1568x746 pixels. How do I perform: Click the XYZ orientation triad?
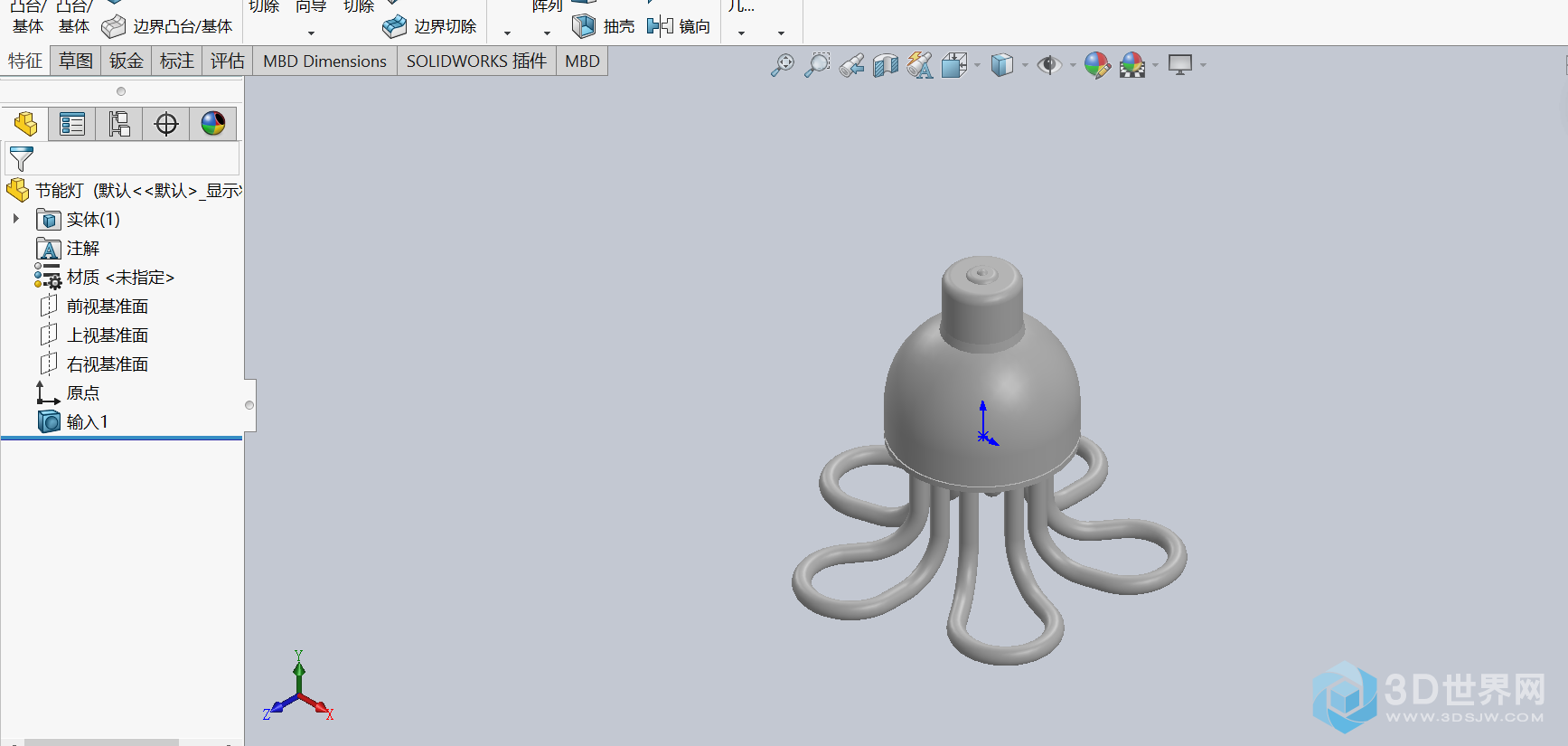299,687
